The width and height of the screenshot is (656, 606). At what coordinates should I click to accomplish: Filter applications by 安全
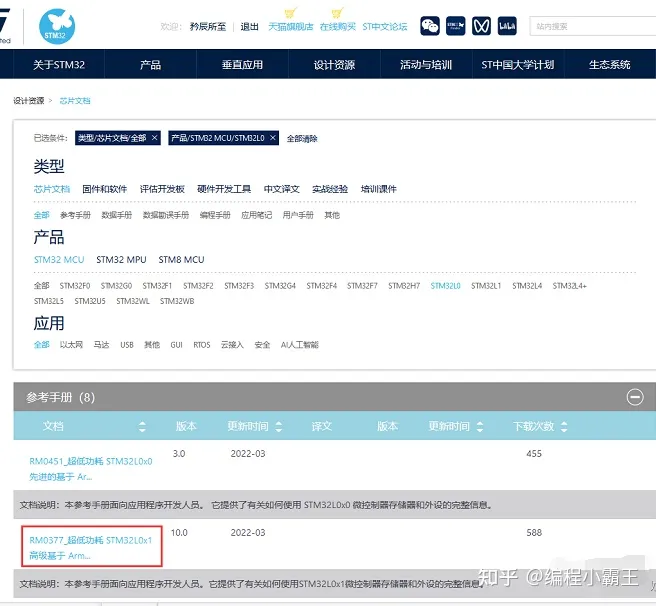click(262, 344)
